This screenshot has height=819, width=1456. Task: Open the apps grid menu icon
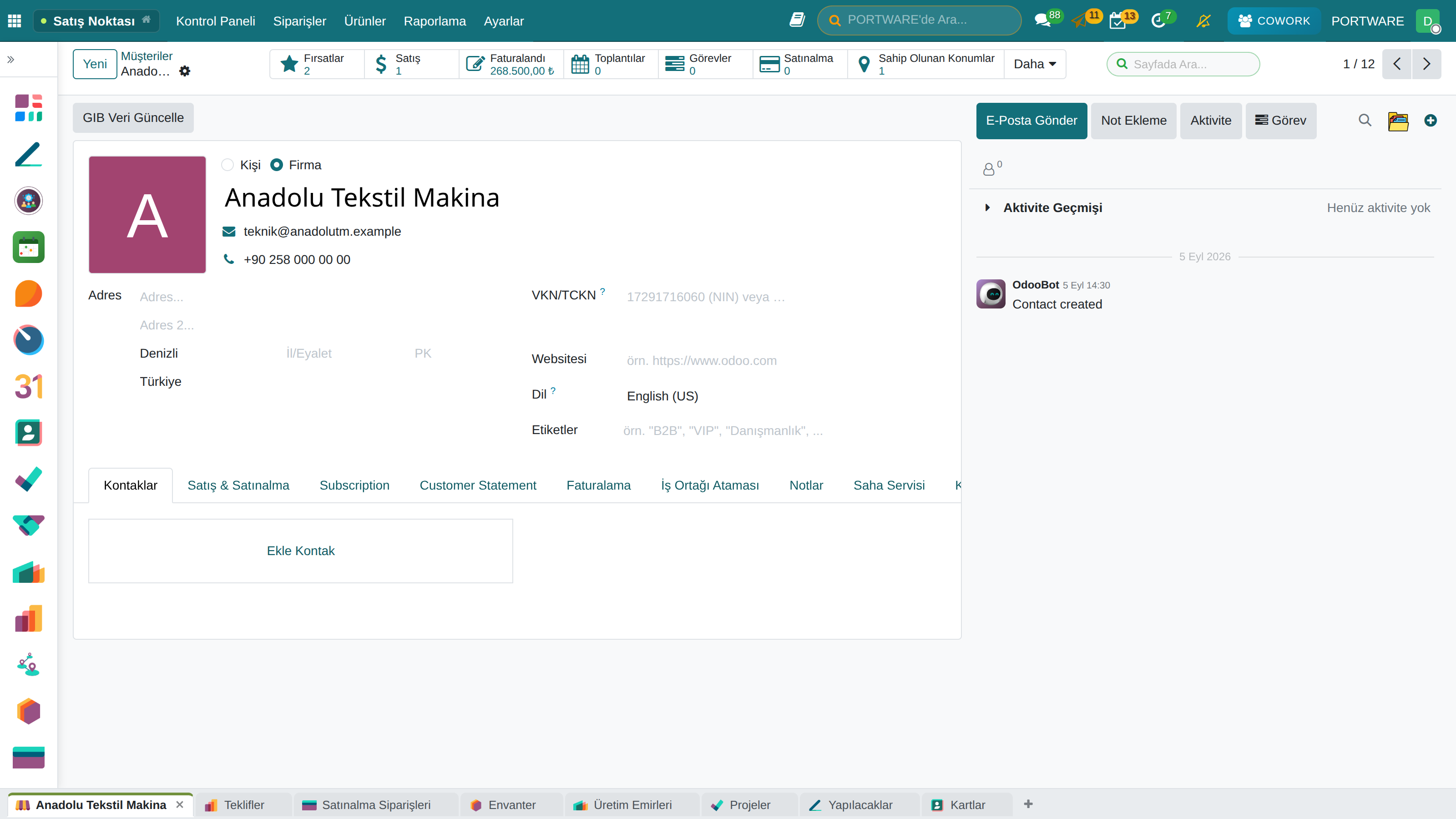pos(15,21)
